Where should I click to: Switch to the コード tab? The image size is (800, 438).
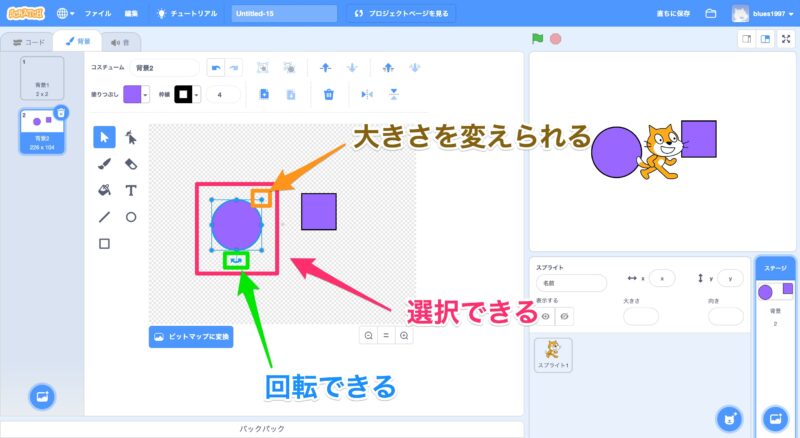pyautogui.click(x=27, y=43)
